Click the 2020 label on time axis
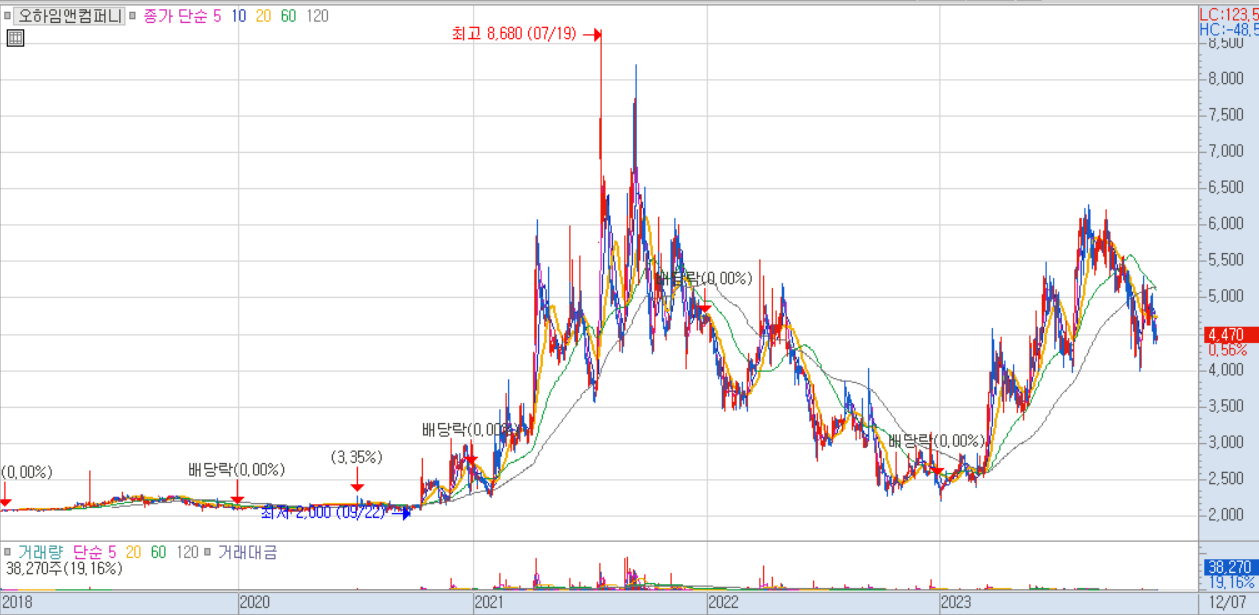Image resolution: width=1259 pixels, height=615 pixels. pyautogui.click(x=255, y=602)
